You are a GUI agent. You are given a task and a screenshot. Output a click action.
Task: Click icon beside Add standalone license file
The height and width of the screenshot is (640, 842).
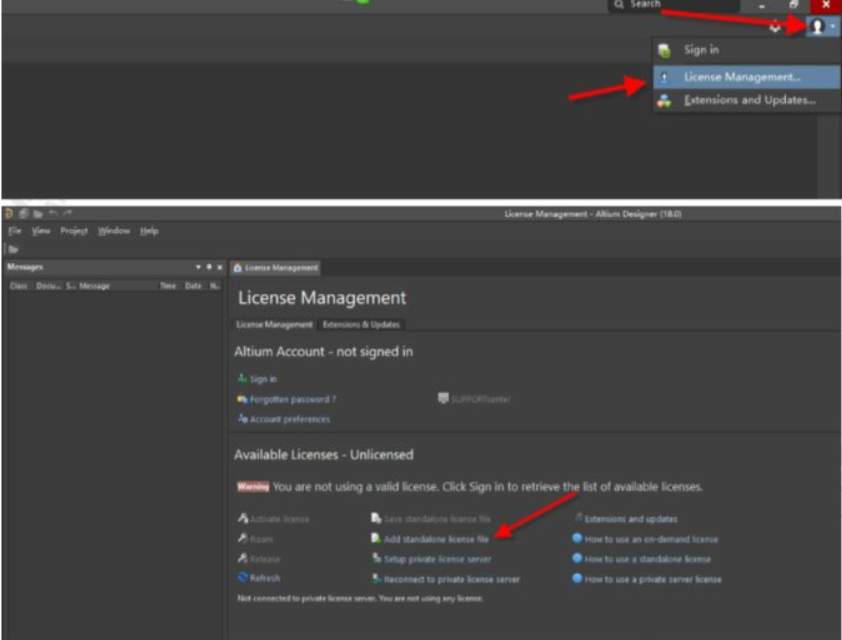pyautogui.click(x=376, y=538)
